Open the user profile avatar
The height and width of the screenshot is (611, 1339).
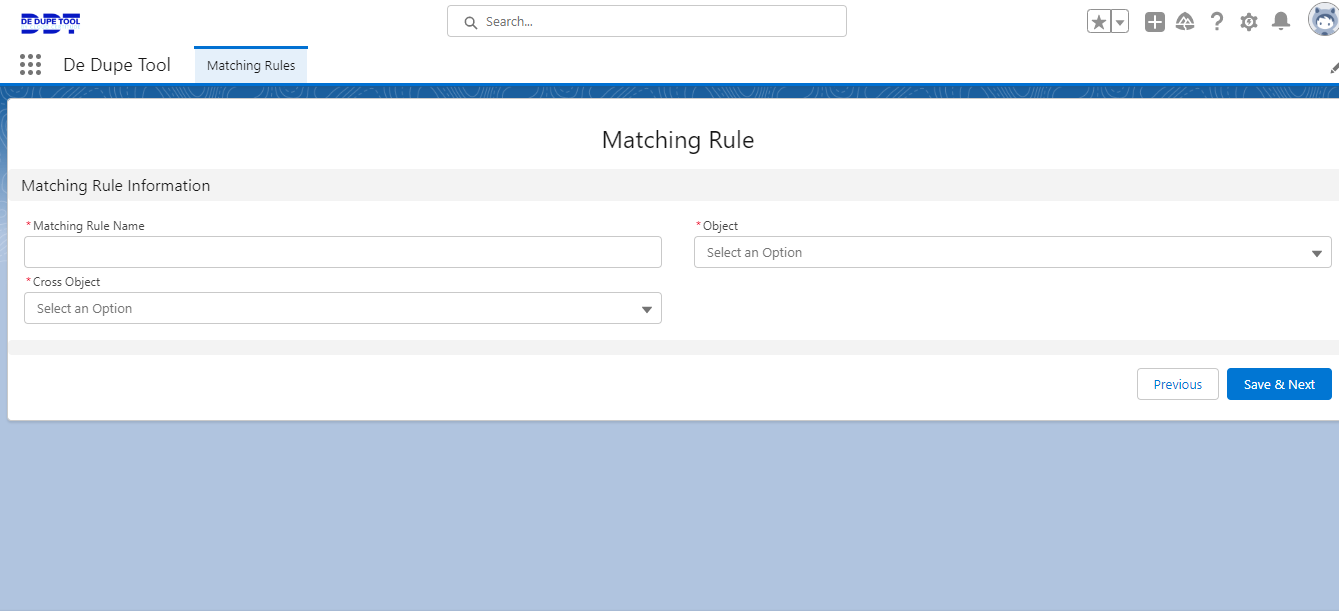1322,21
